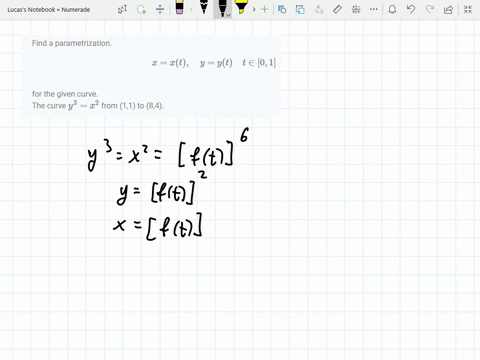Share the notebook page
480x360 pixels.
[448, 9]
